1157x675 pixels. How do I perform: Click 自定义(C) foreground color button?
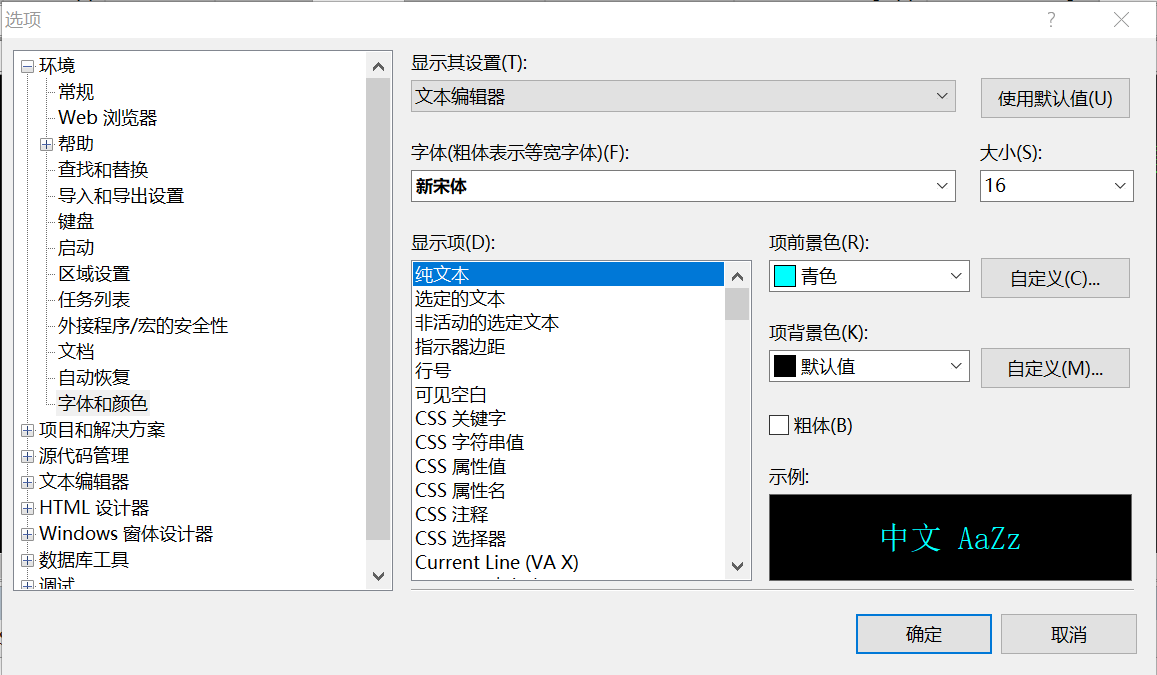[x=1055, y=279]
